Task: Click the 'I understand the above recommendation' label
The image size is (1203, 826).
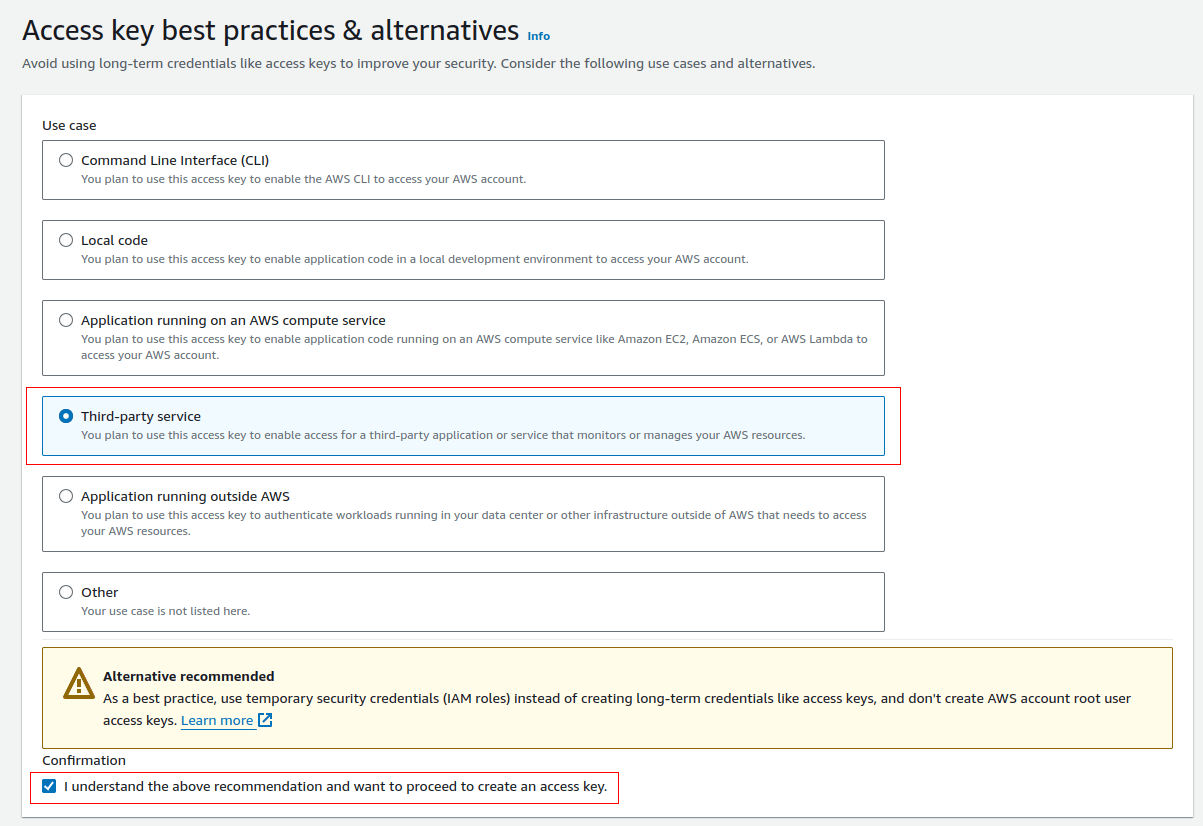Action: (x=335, y=787)
